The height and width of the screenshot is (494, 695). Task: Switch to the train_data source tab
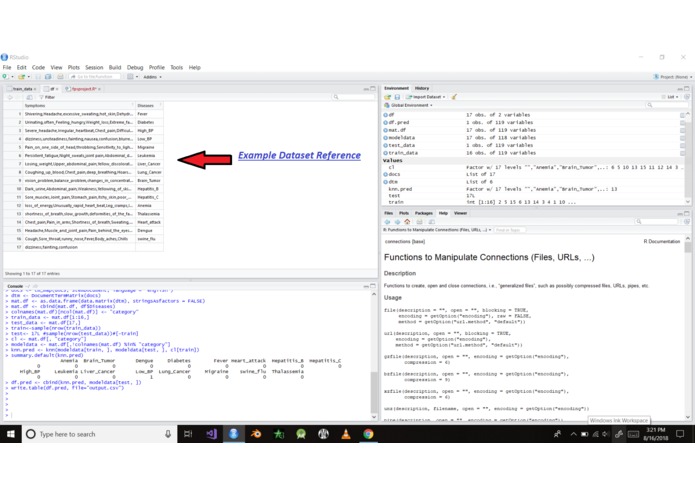click(21, 89)
